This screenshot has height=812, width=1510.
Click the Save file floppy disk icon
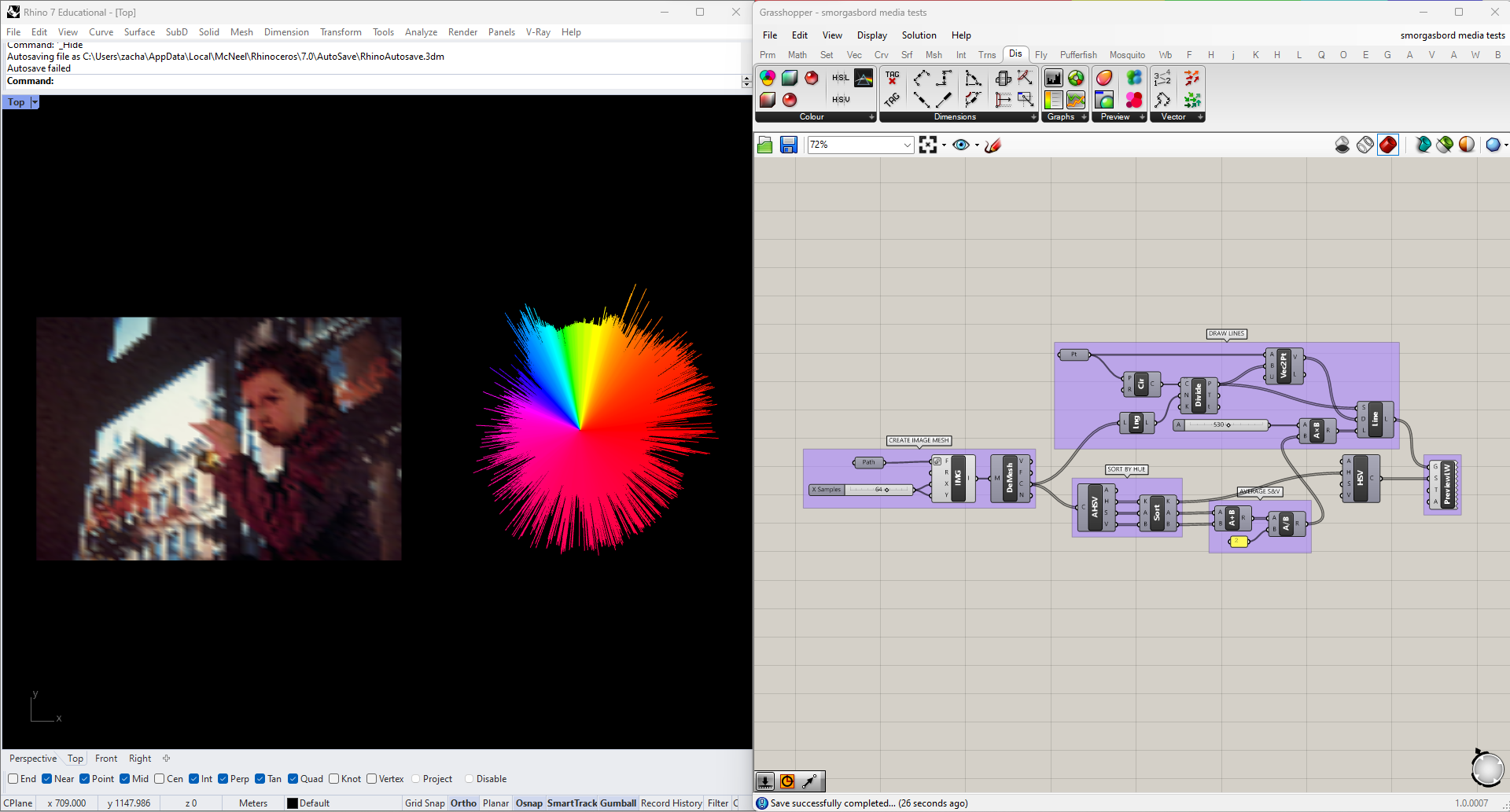tap(789, 145)
